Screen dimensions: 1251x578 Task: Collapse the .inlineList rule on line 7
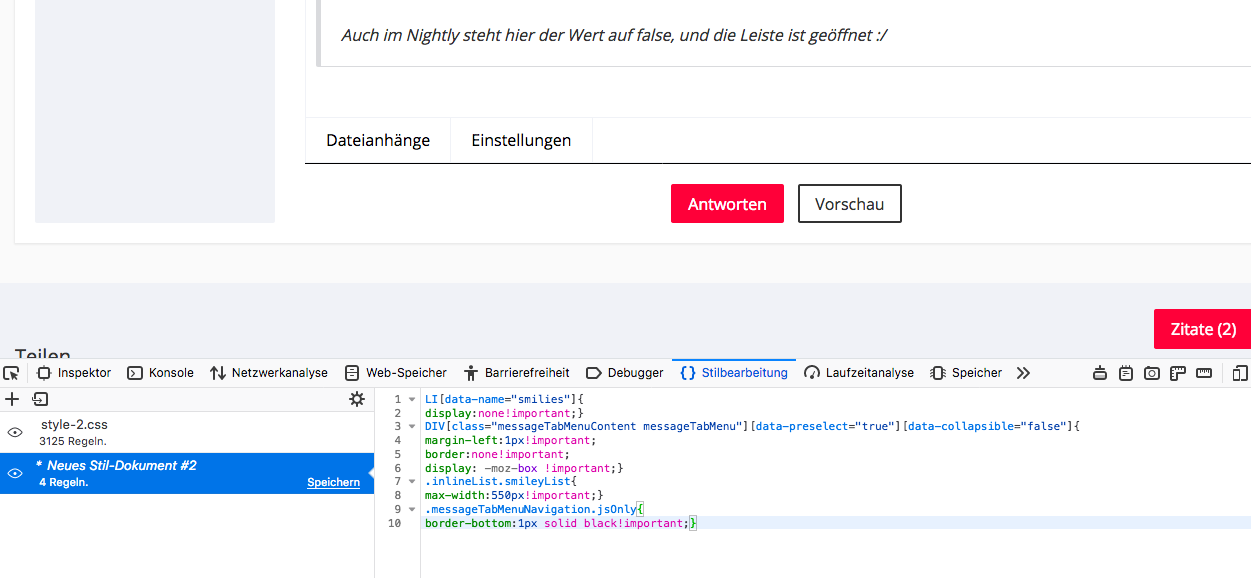(x=411, y=482)
